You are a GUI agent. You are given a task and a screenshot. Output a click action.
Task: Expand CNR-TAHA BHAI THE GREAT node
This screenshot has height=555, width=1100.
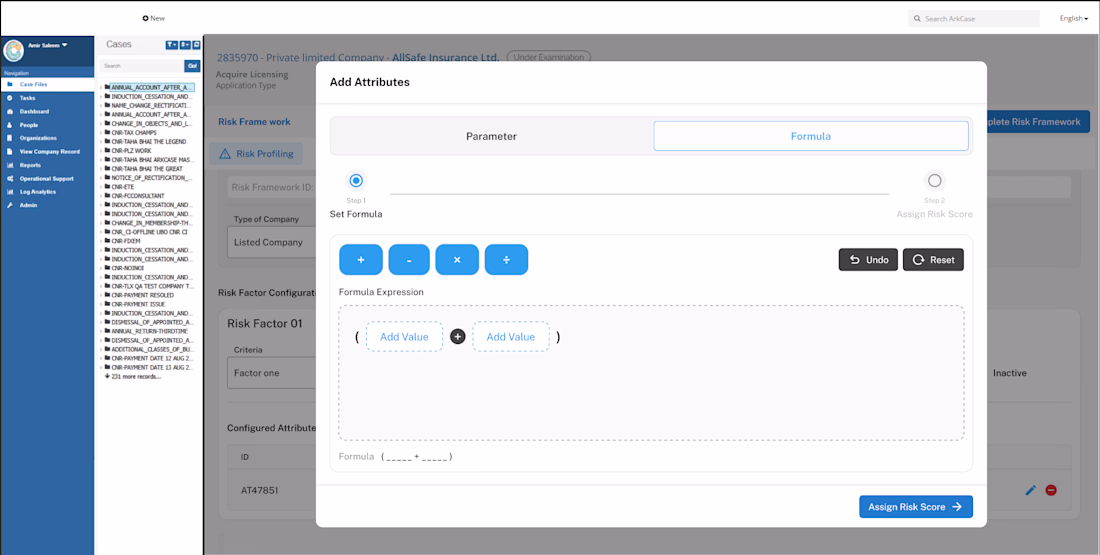101,168
